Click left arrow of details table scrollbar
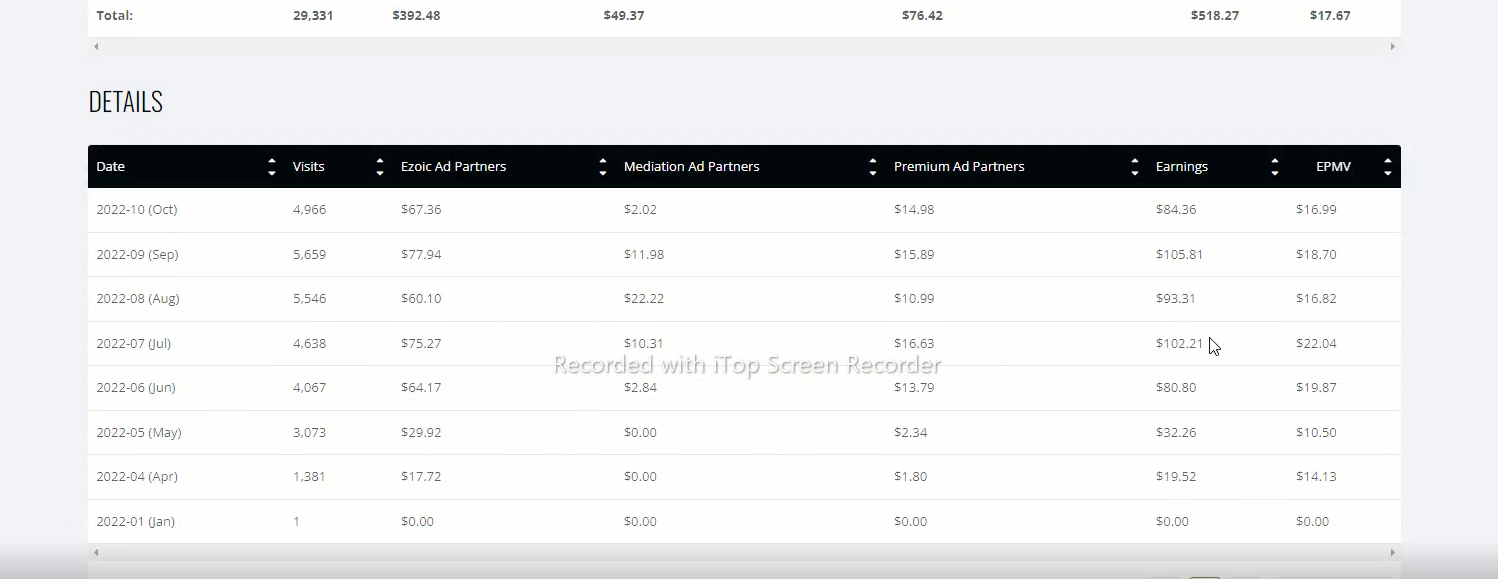Image resolution: width=1498 pixels, height=579 pixels. point(97,552)
